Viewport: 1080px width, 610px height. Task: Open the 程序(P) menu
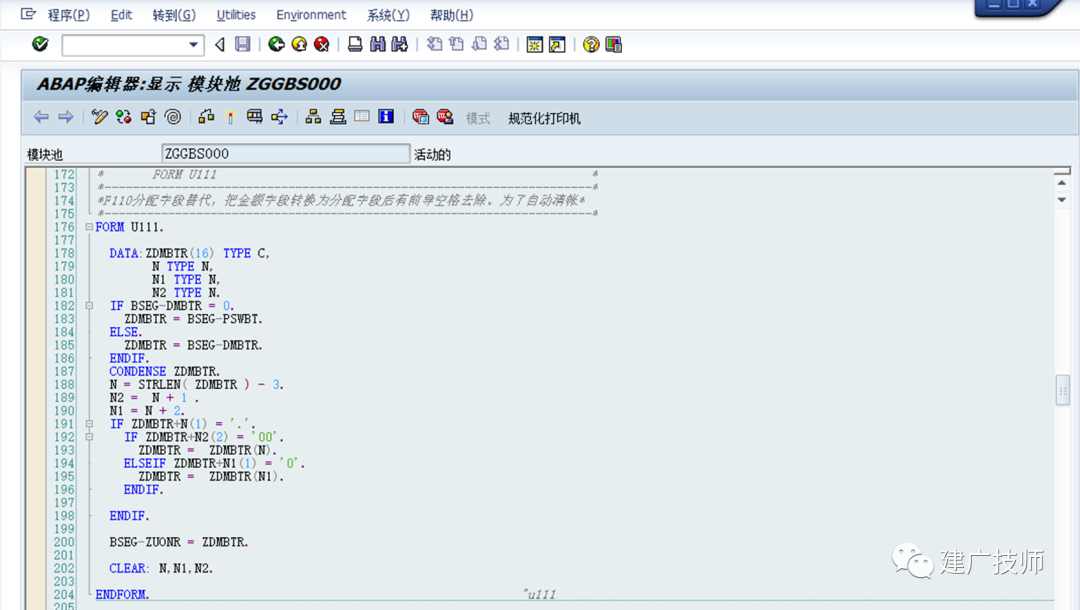68,15
